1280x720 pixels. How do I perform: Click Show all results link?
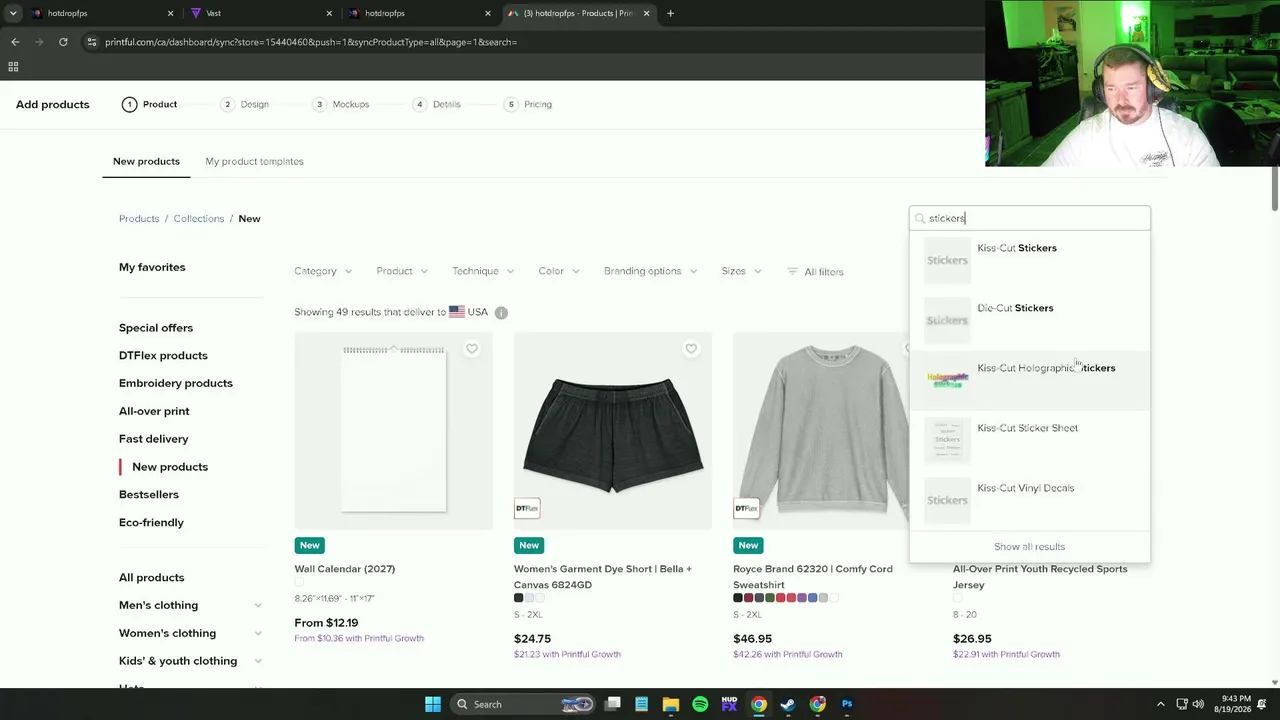[x=1029, y=547]
